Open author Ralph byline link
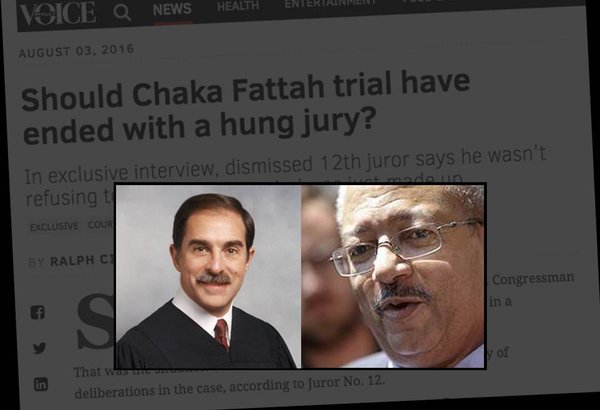 coord(82,261)
